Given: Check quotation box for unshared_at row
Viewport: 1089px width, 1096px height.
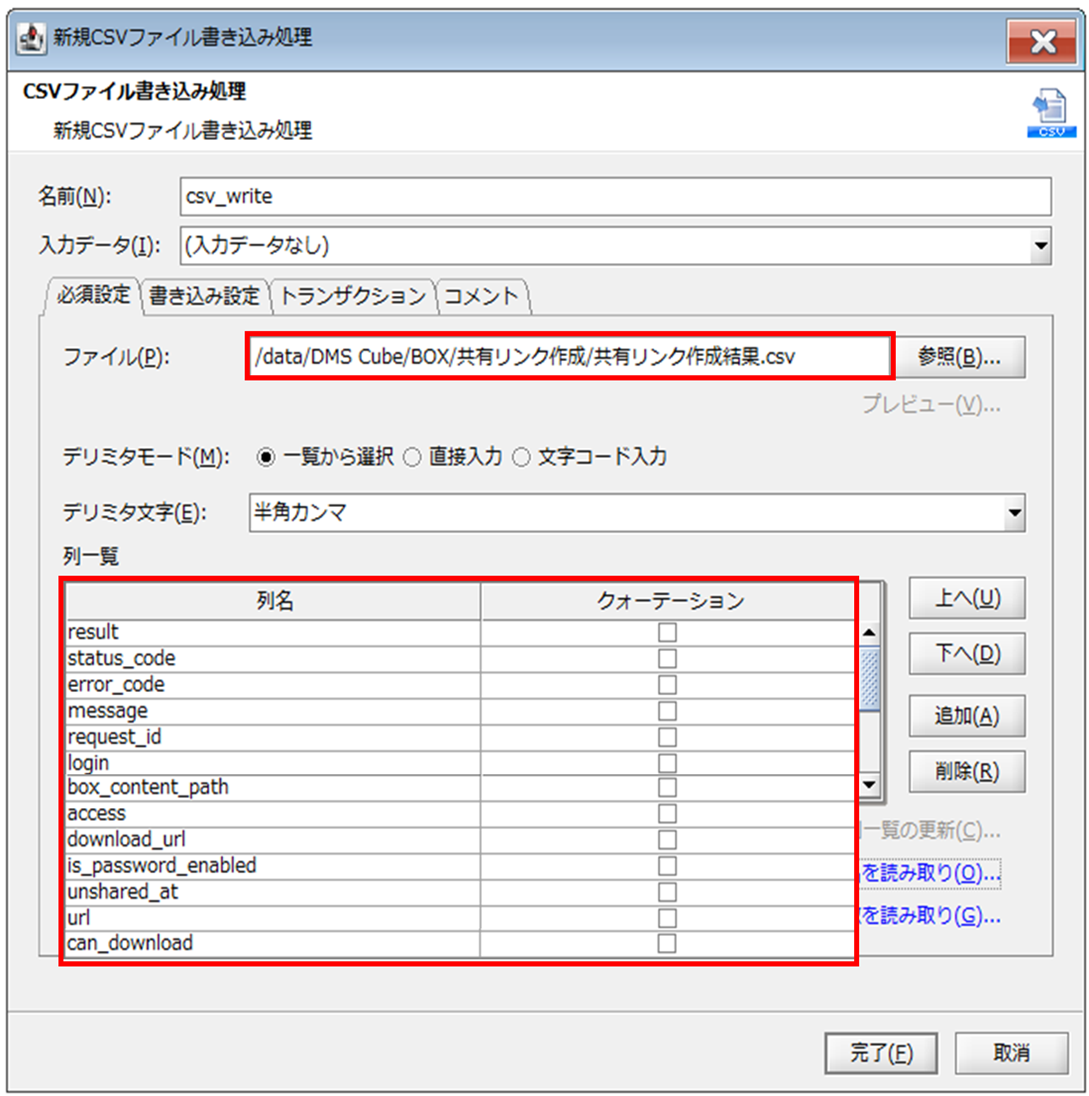Looking at the screenshot, I should (668, 892).
